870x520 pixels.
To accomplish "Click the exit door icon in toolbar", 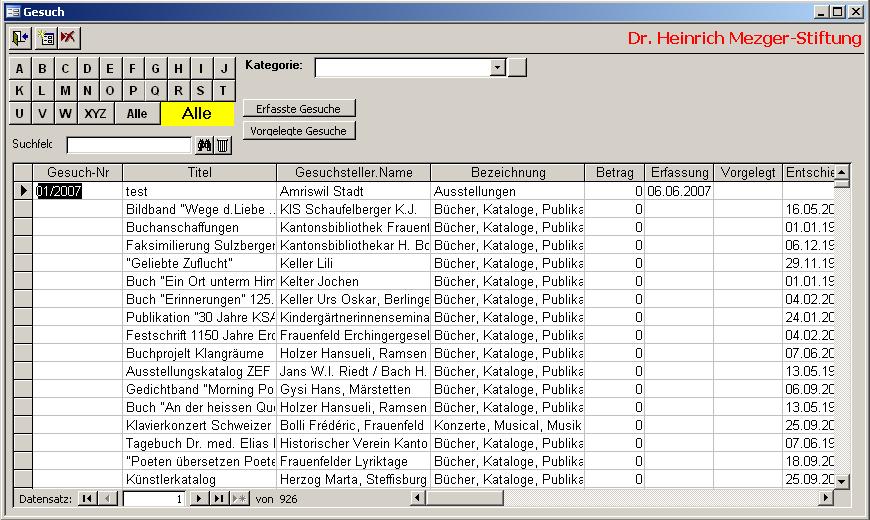I will (x=21, y=38).
